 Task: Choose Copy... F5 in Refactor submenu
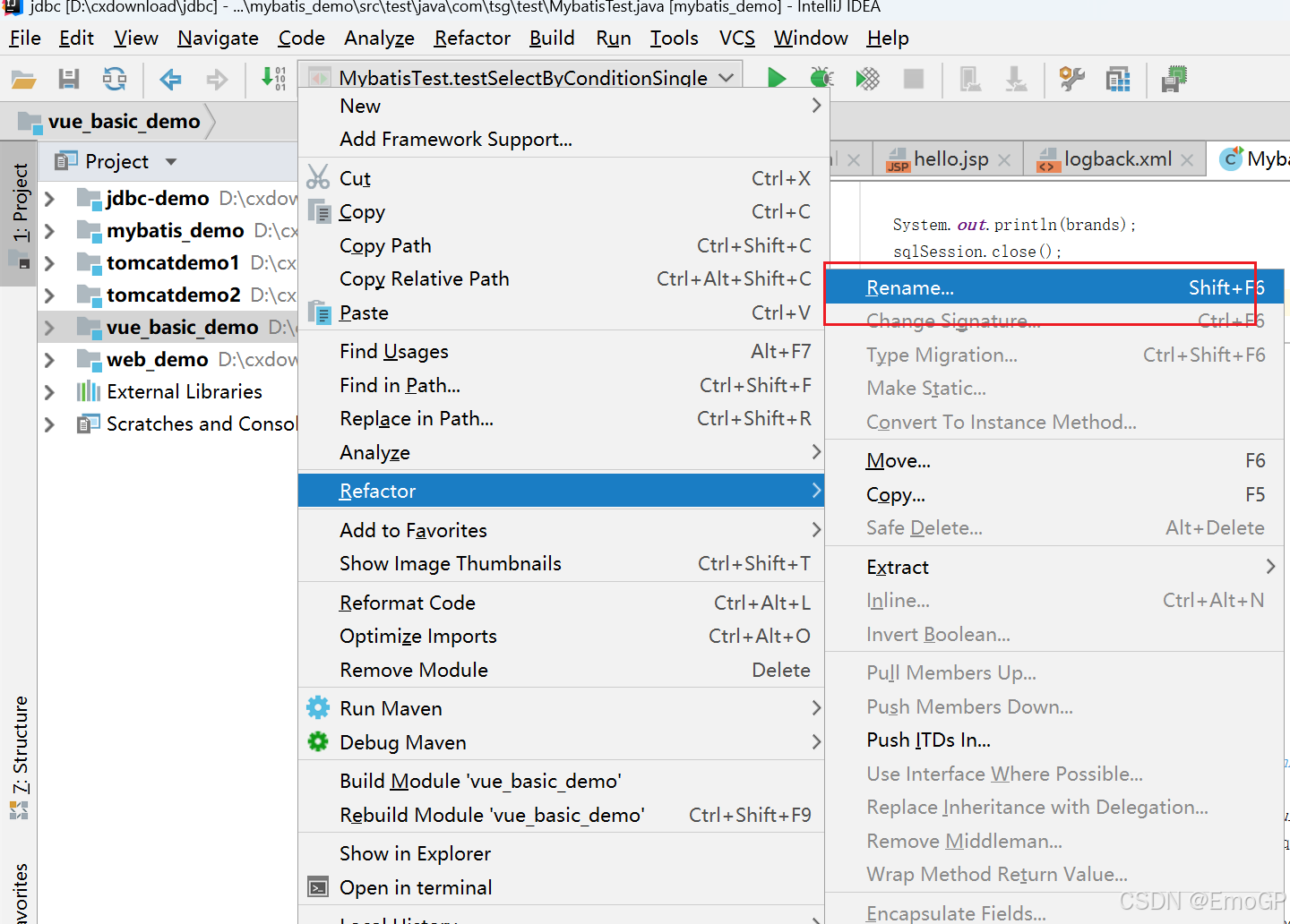point(1054,494)
